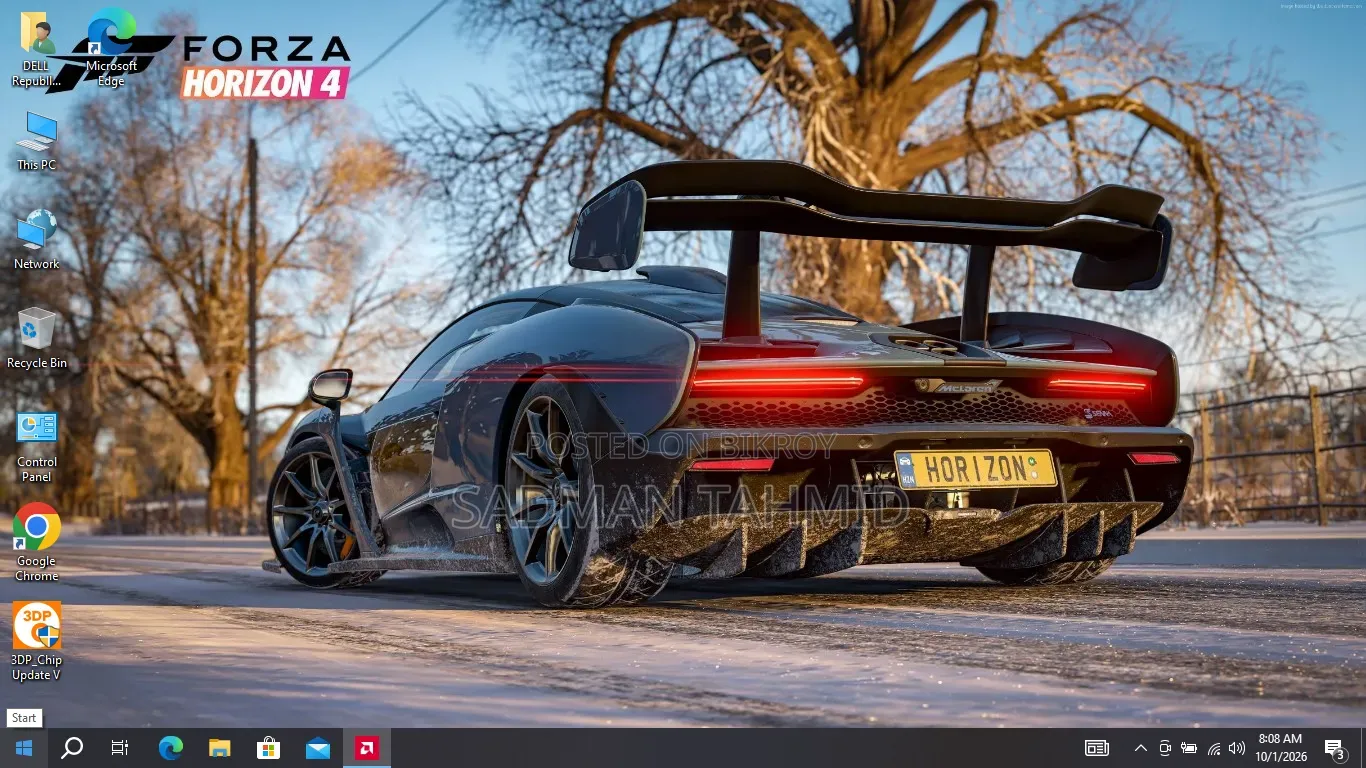This screenshot has height=768, width=1366.
Task: Open News and interests in the taskbar
Action: (x=1097, y=748)
